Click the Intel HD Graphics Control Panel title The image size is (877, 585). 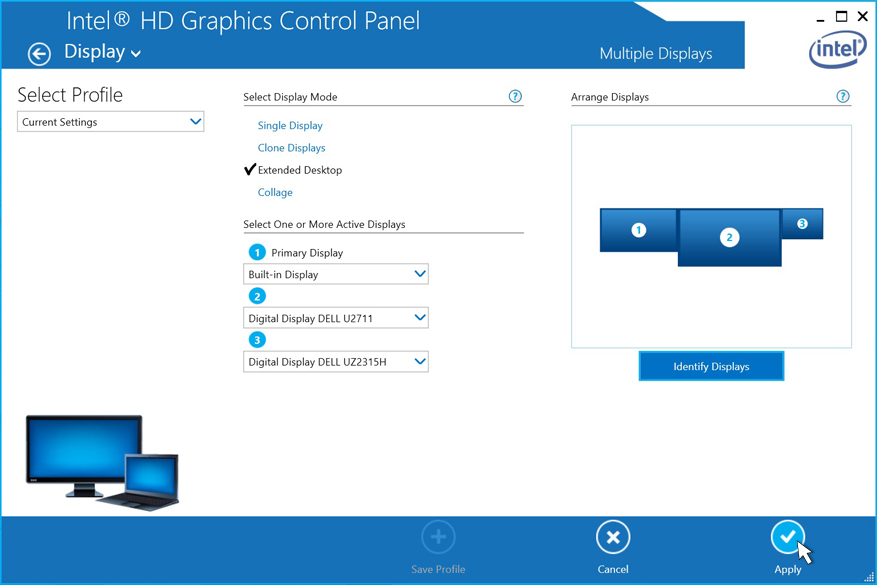243,21
